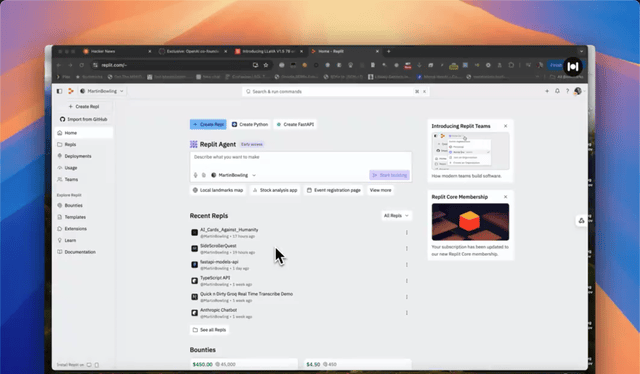640x374 pixels.
Task: Open Usage in the sidebar
Action: click(x=84, y=168)
